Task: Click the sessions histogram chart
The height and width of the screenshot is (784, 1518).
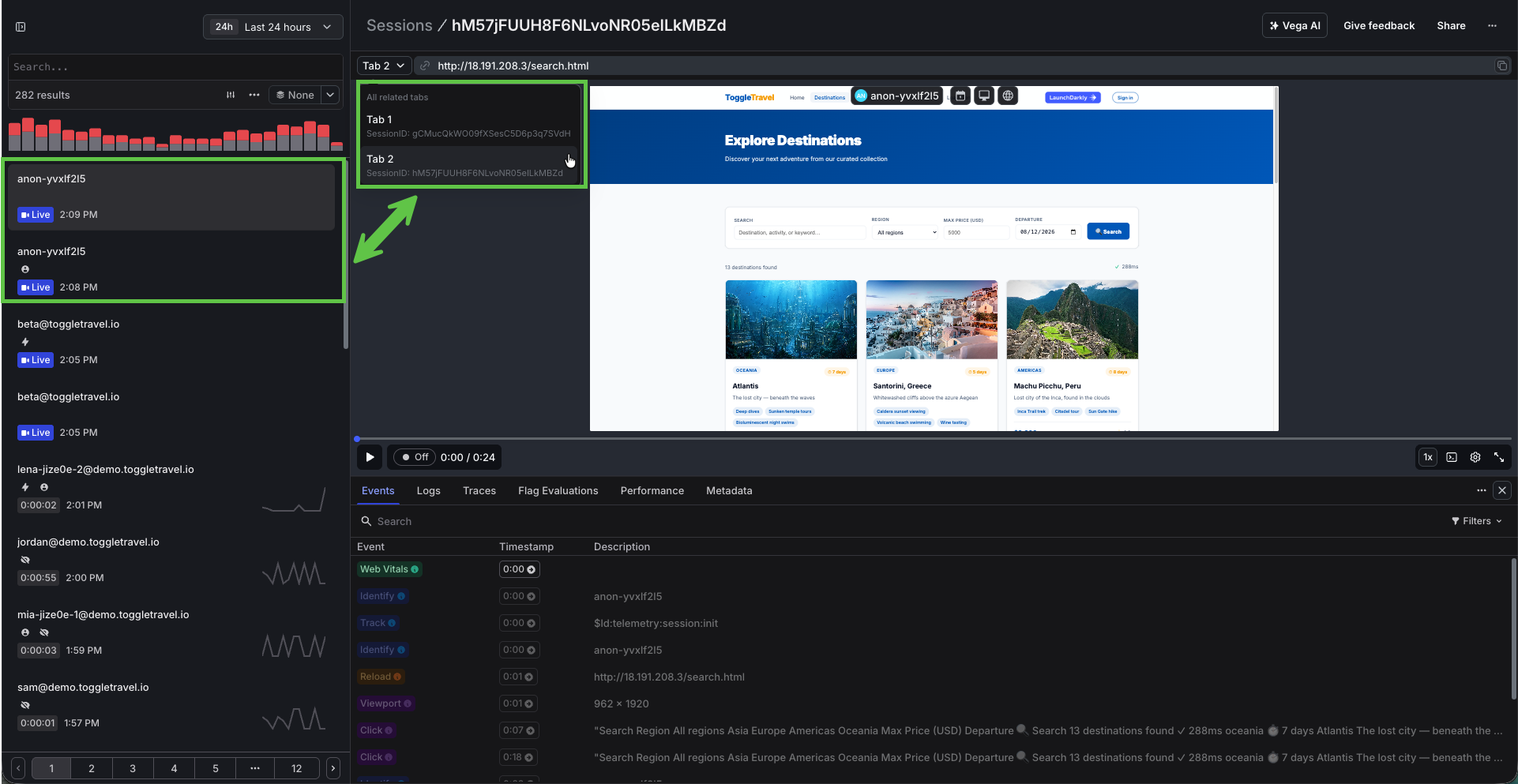Action: [x=175, y=134]
